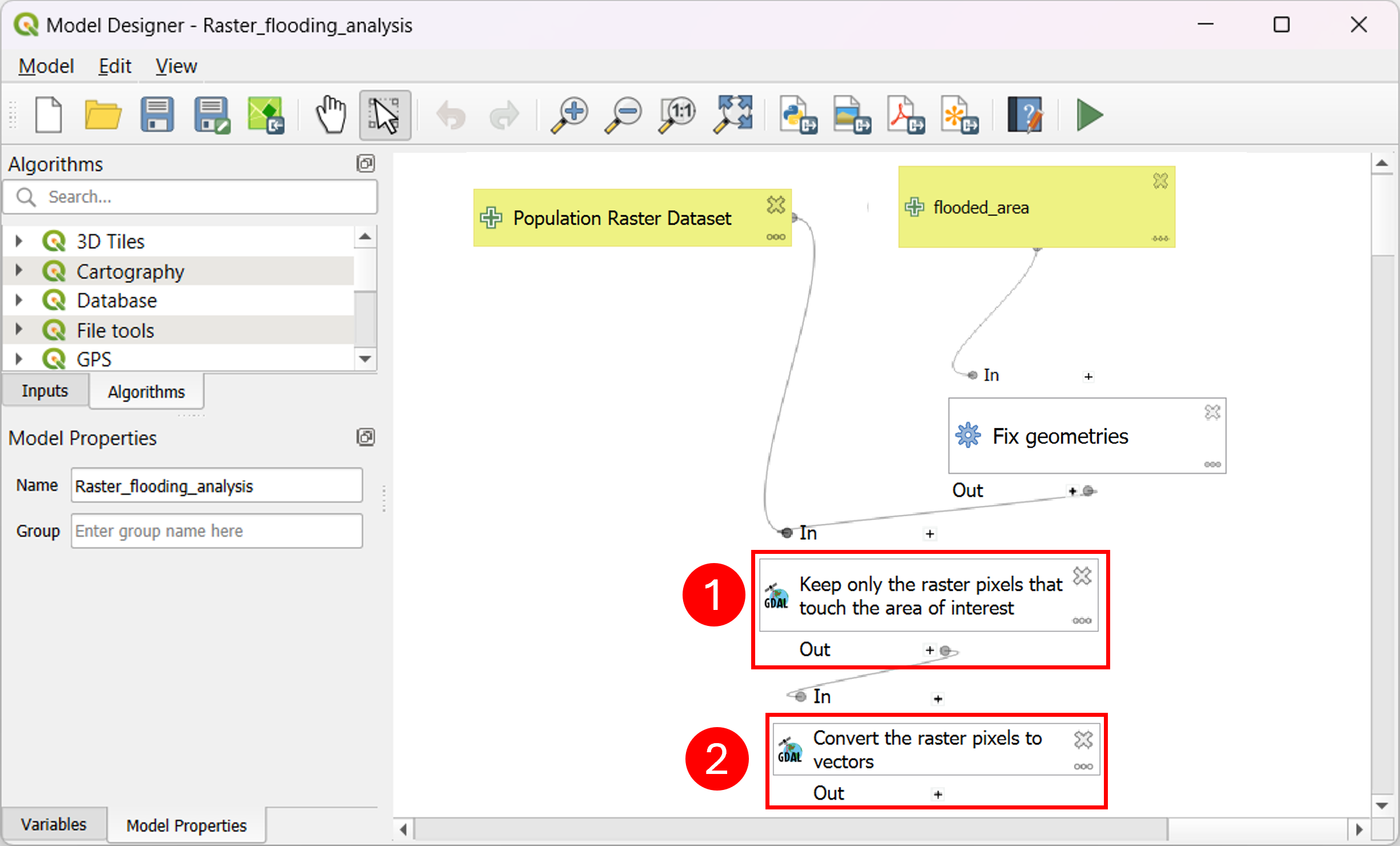
Task: Switch to the Variables tab
Action: (54, 824)
